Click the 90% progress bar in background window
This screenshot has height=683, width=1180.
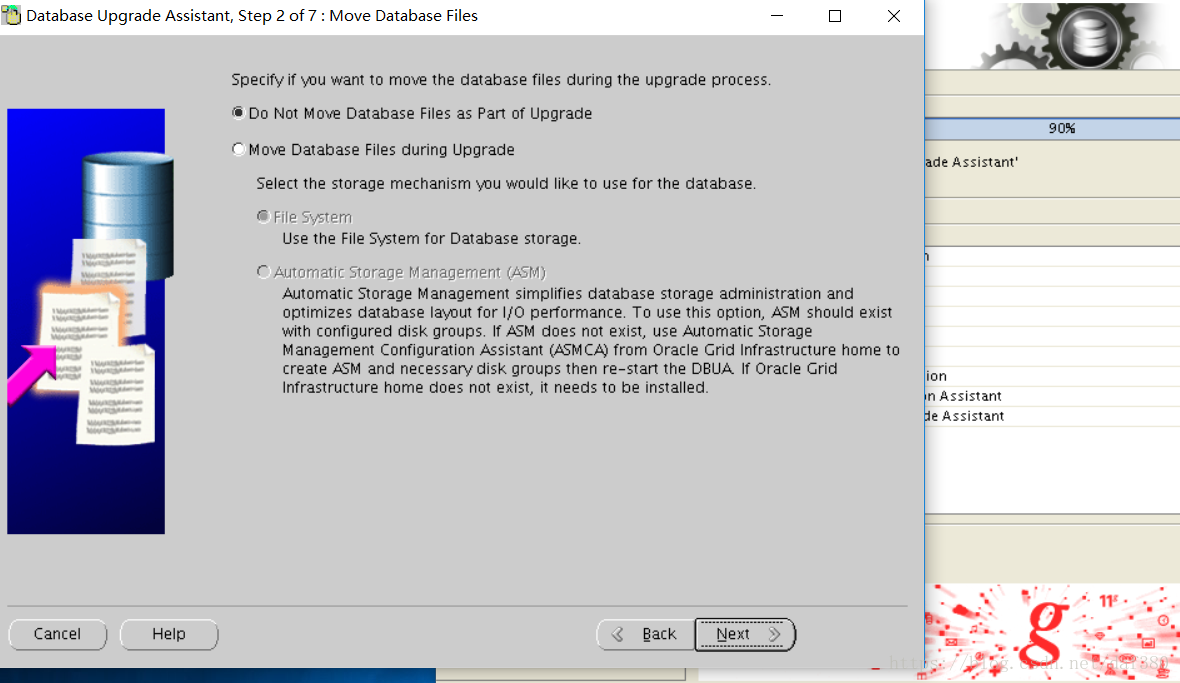point(1052,129)
